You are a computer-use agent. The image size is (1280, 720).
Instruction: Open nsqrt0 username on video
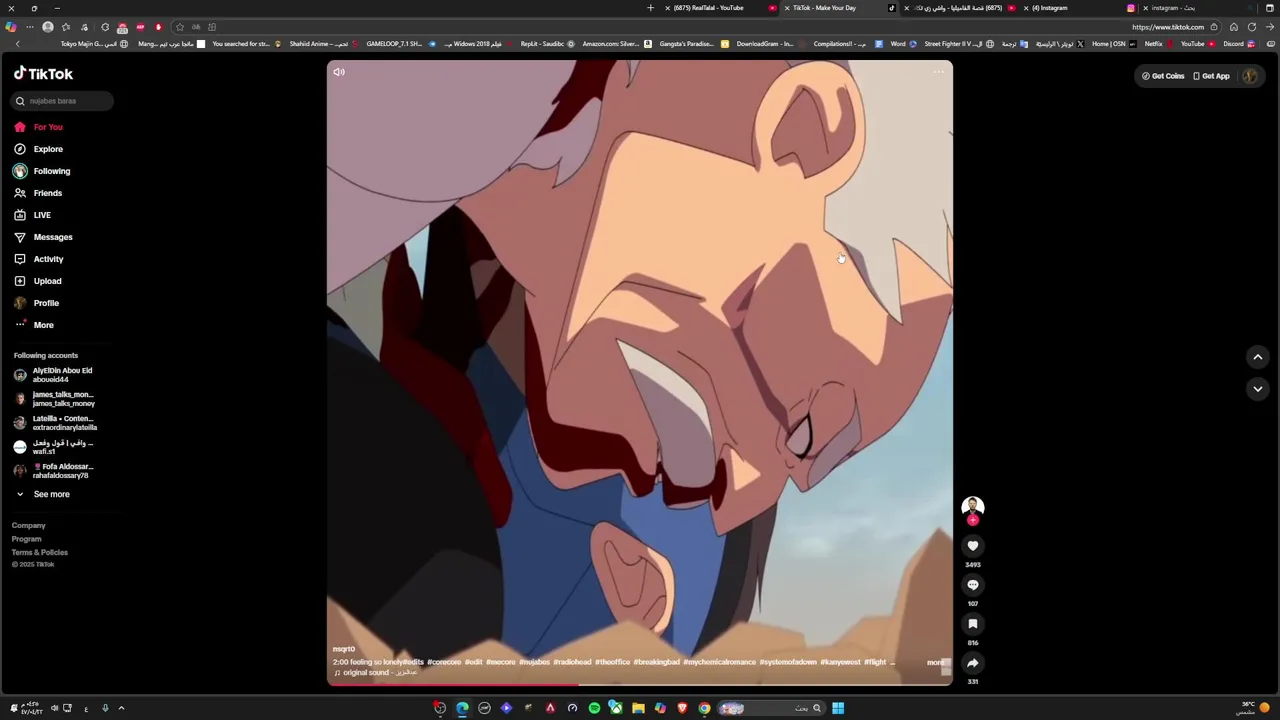(344, 649)
